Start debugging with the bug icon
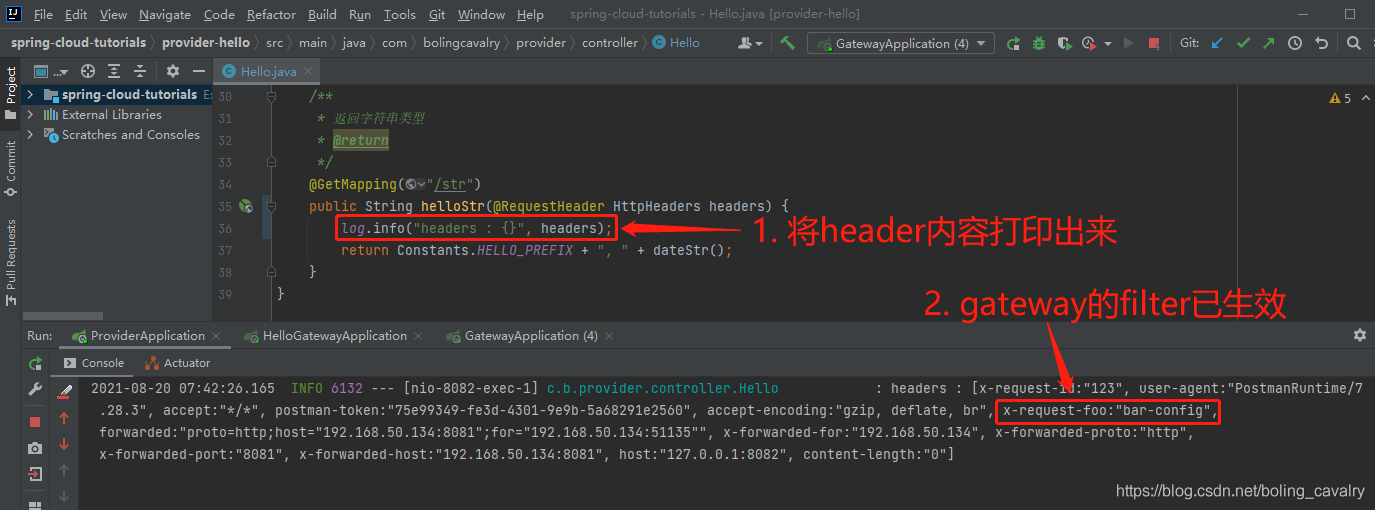 point(1039,43)
